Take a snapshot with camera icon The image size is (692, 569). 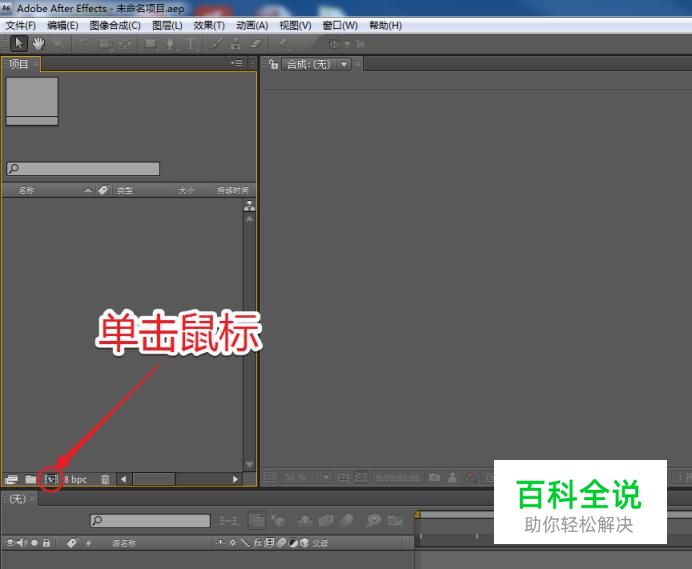click(434, 477)
